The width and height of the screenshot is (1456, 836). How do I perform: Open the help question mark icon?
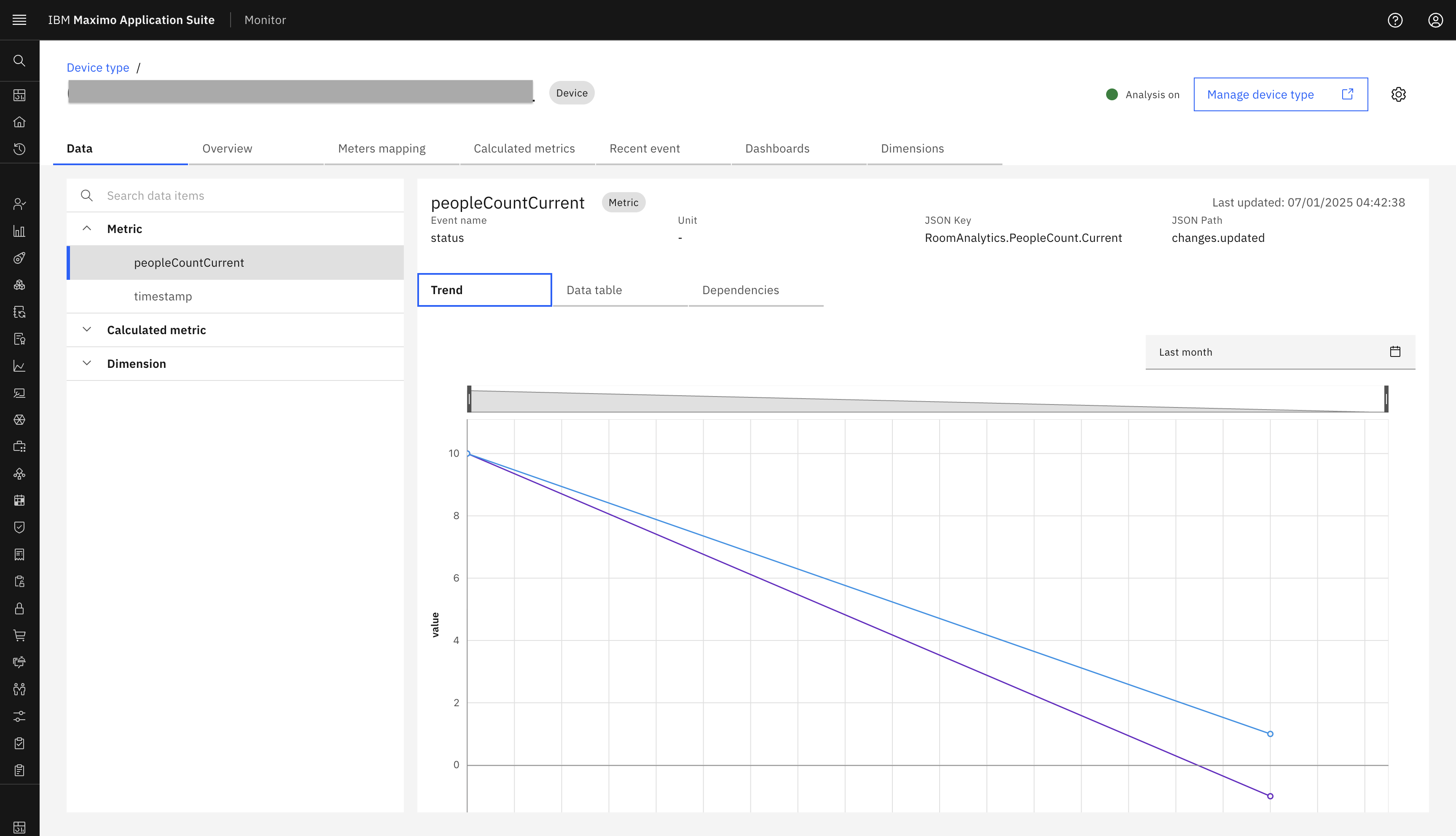pyautogui.click(x=1395, y=20)
